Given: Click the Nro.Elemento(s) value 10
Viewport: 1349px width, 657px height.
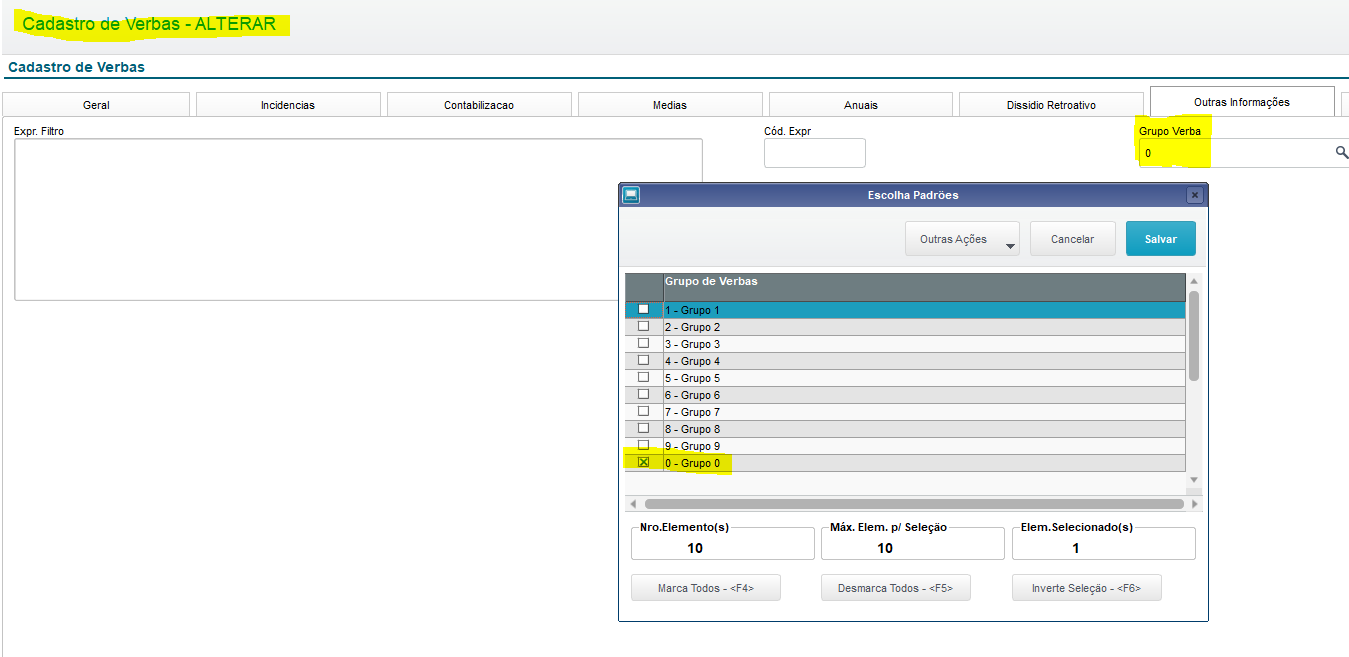Looking at the screenshot, I should [695, 548].
